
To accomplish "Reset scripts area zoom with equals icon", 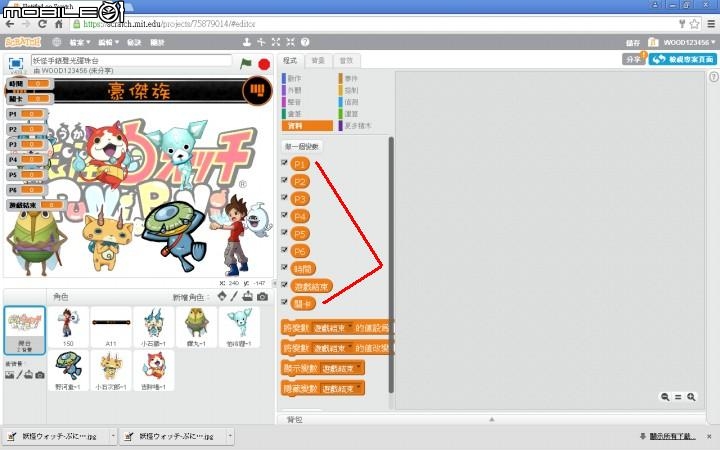I will [678, 397].
